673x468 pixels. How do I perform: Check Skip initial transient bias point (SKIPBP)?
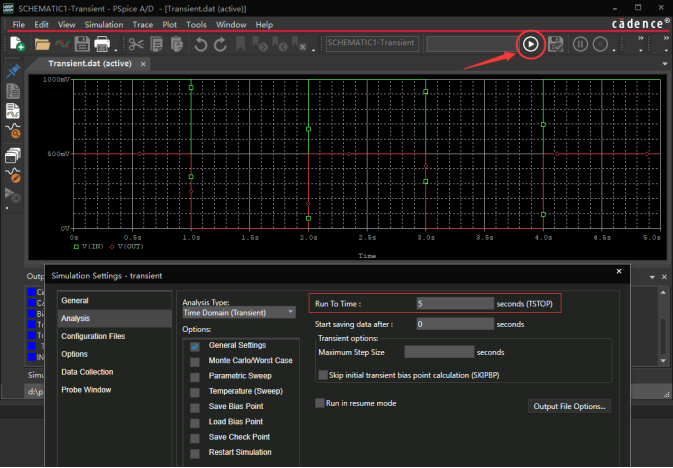[x=323, y=375]
